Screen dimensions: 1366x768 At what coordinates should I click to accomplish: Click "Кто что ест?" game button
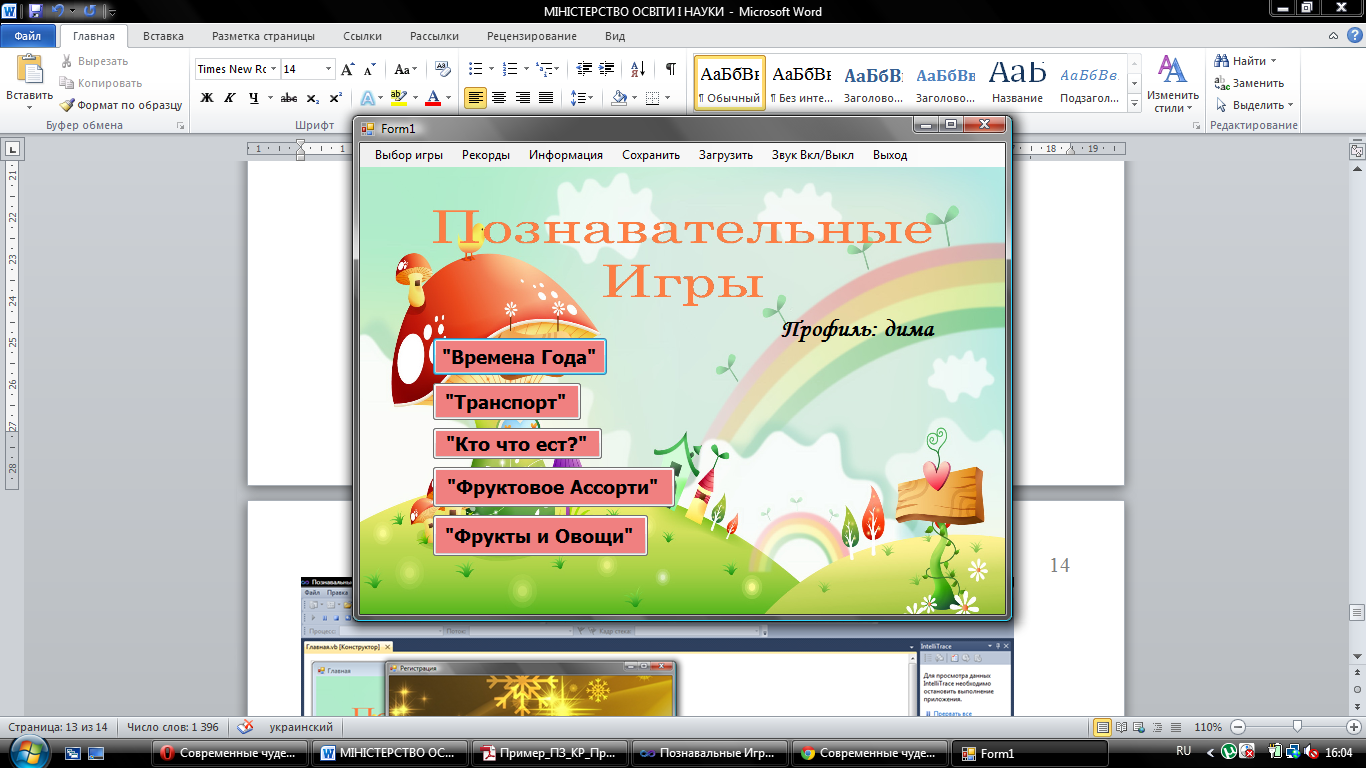click(x=517, y=444)
